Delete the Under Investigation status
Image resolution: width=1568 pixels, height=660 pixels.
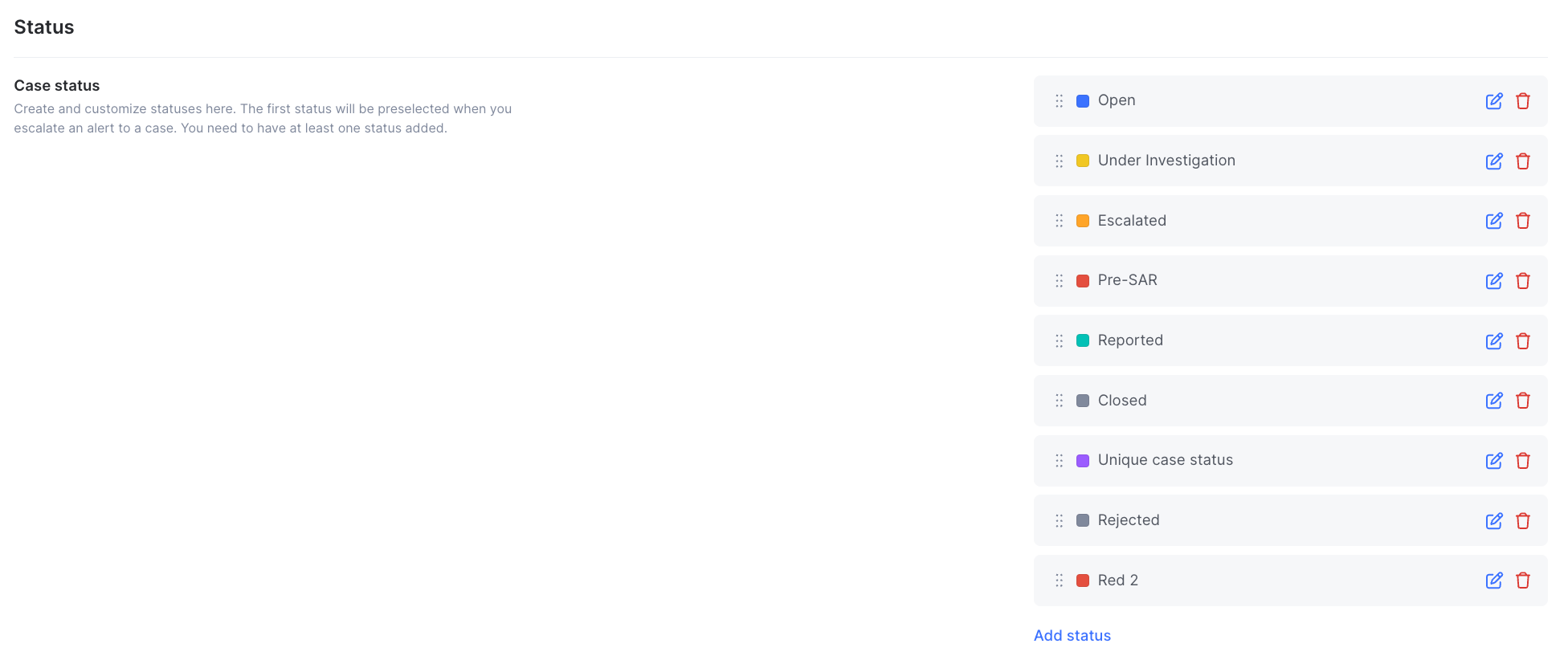(1523, 161)
